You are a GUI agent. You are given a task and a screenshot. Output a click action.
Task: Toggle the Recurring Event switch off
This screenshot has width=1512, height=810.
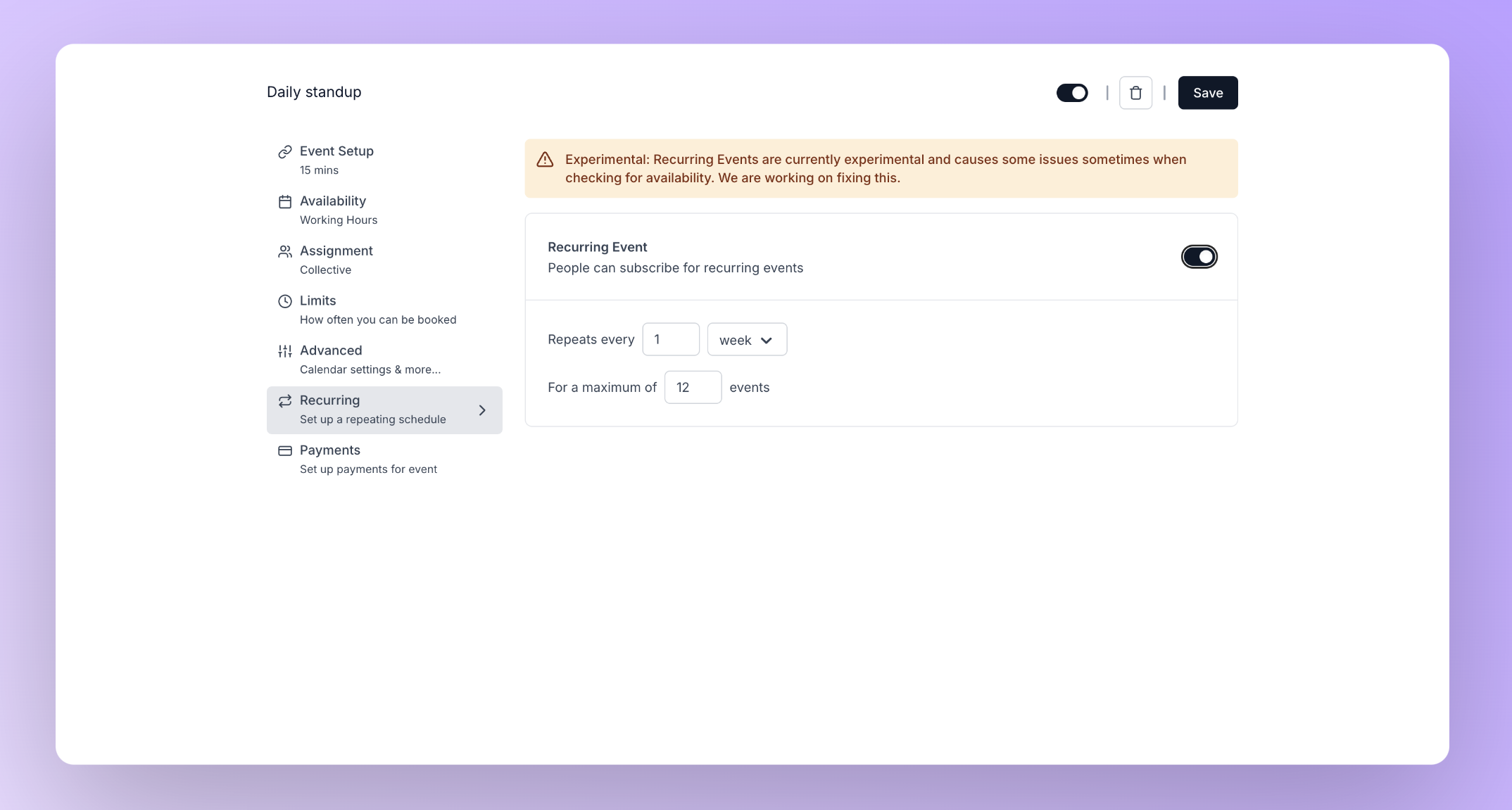(1199, 256)
